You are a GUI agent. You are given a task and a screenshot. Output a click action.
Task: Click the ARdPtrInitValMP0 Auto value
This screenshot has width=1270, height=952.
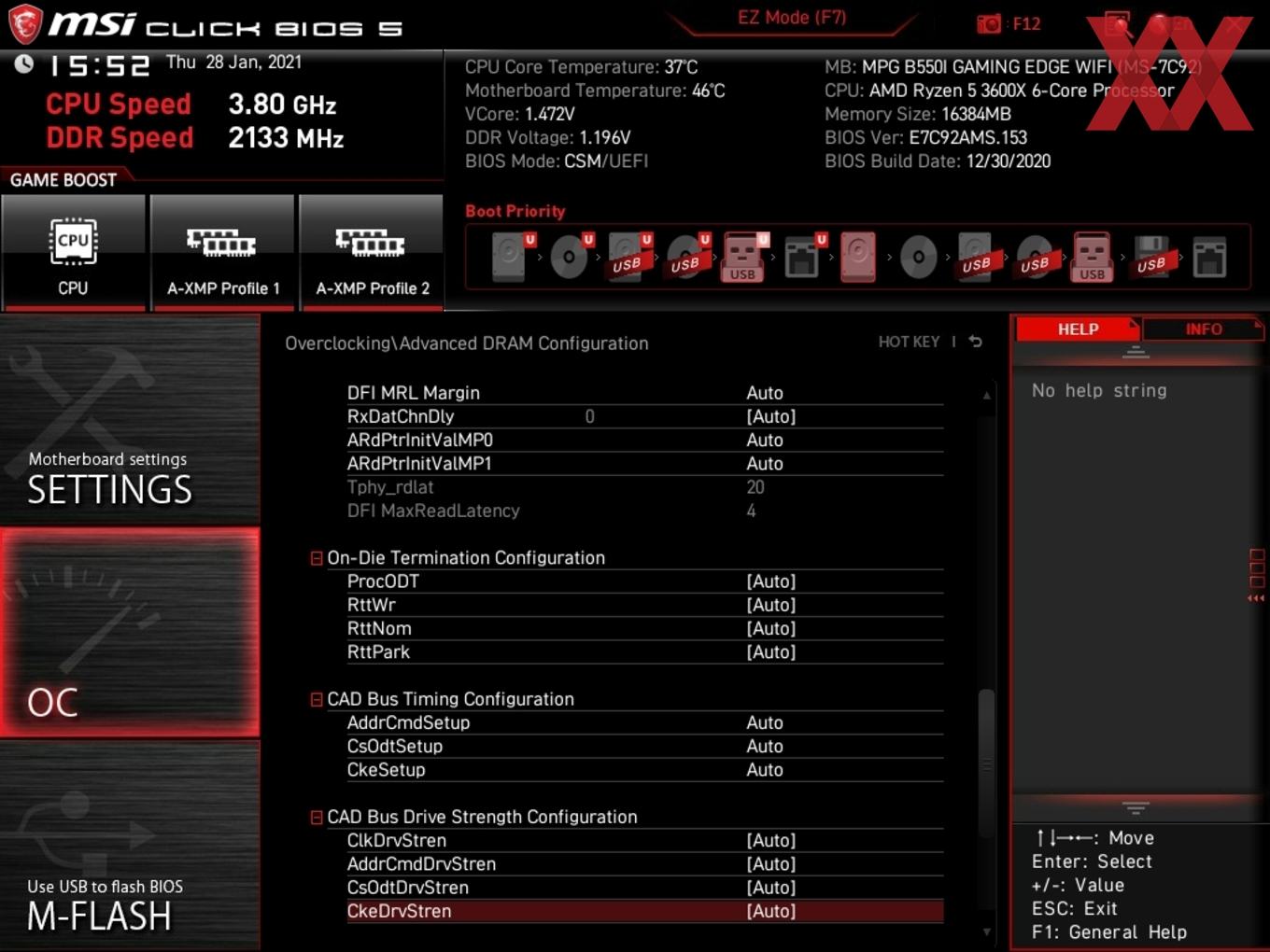[765, 440]
